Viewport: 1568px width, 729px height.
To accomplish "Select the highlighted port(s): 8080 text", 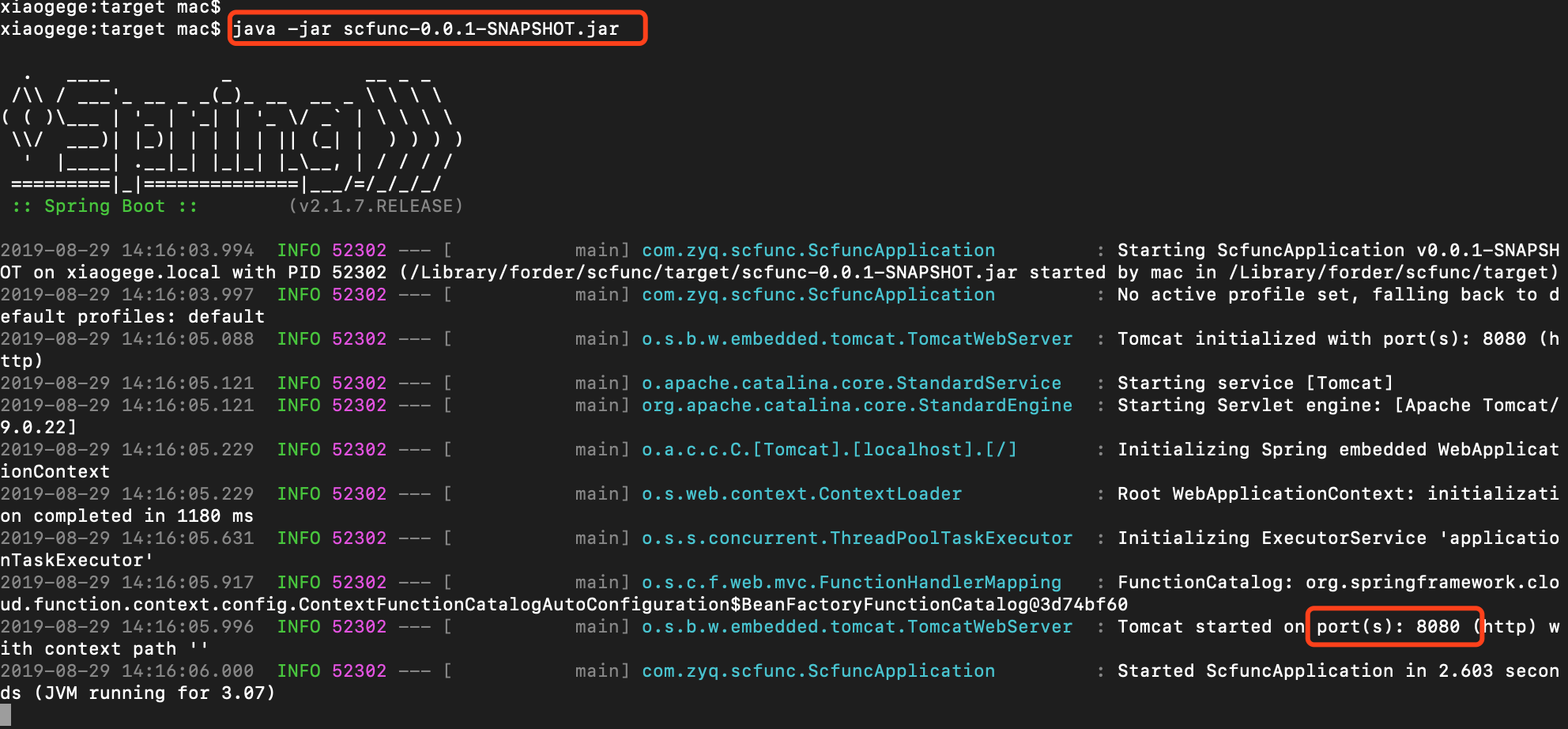I will pyautogui.click(x=1393, y=626).
